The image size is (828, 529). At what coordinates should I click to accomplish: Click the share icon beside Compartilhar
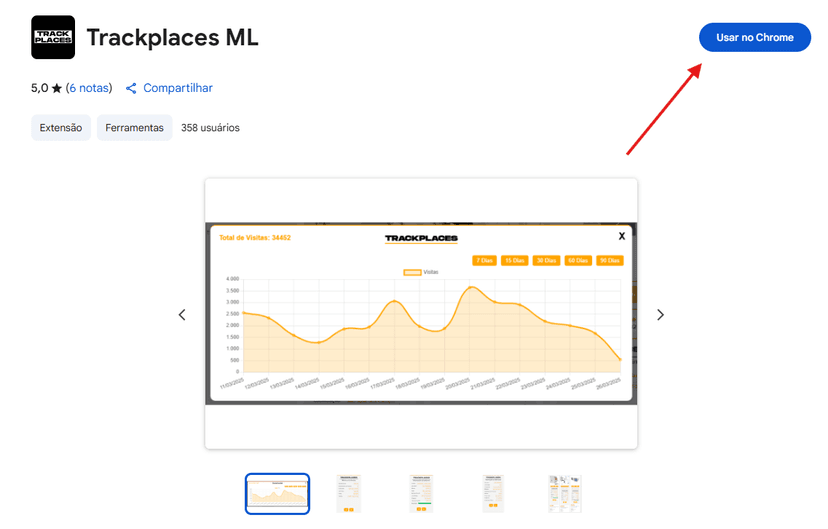(x=131, y=88)
